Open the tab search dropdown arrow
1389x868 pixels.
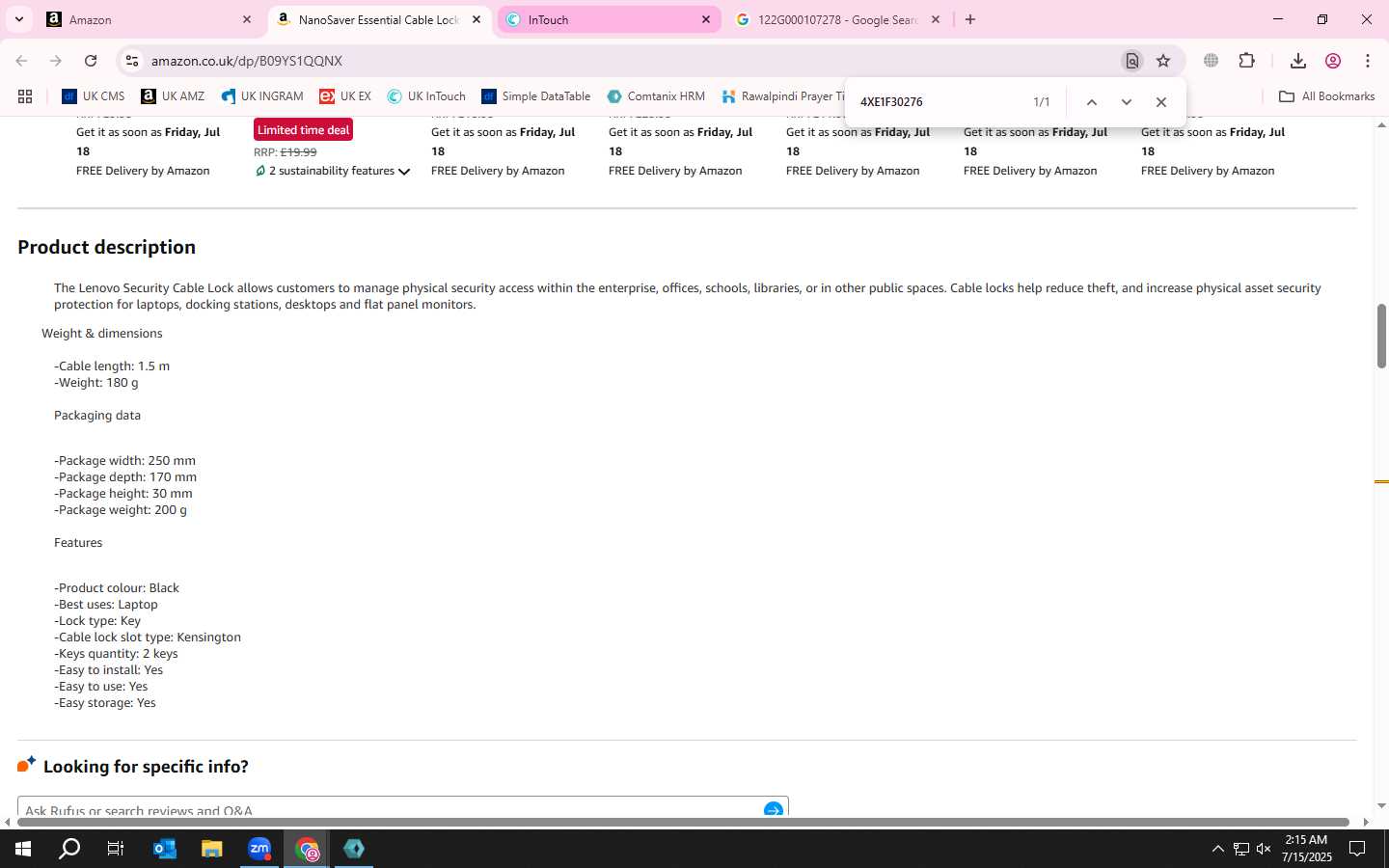pyautogui.click(x=18, y=19)
